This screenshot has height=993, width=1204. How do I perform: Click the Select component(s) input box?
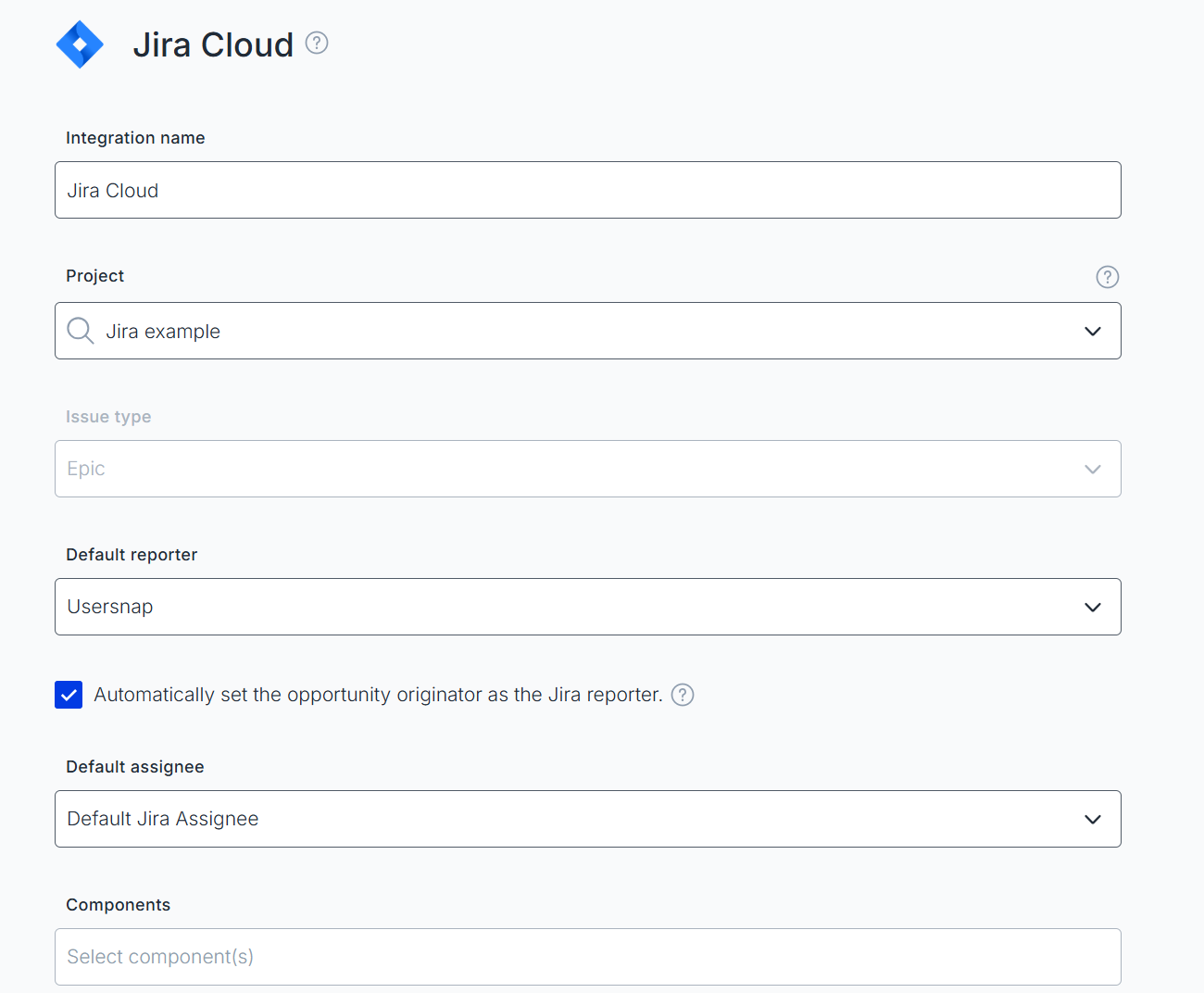[x=587, y=956]
